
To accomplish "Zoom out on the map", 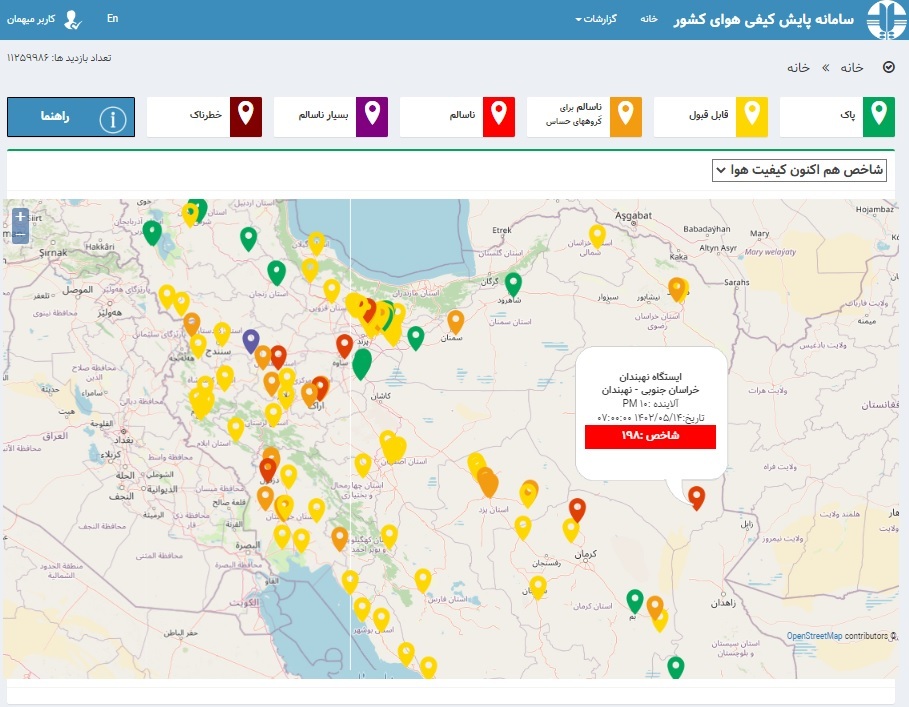I will pos(20,234).
